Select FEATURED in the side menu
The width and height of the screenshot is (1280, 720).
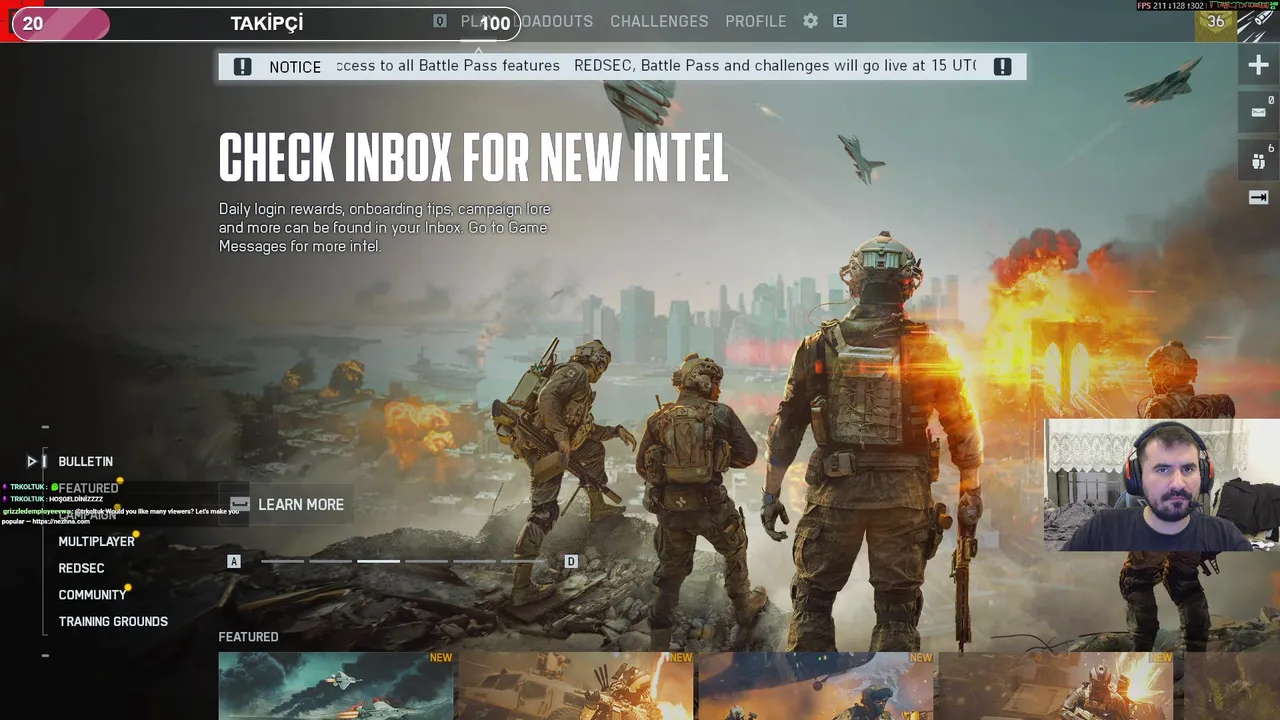[88, 488]
